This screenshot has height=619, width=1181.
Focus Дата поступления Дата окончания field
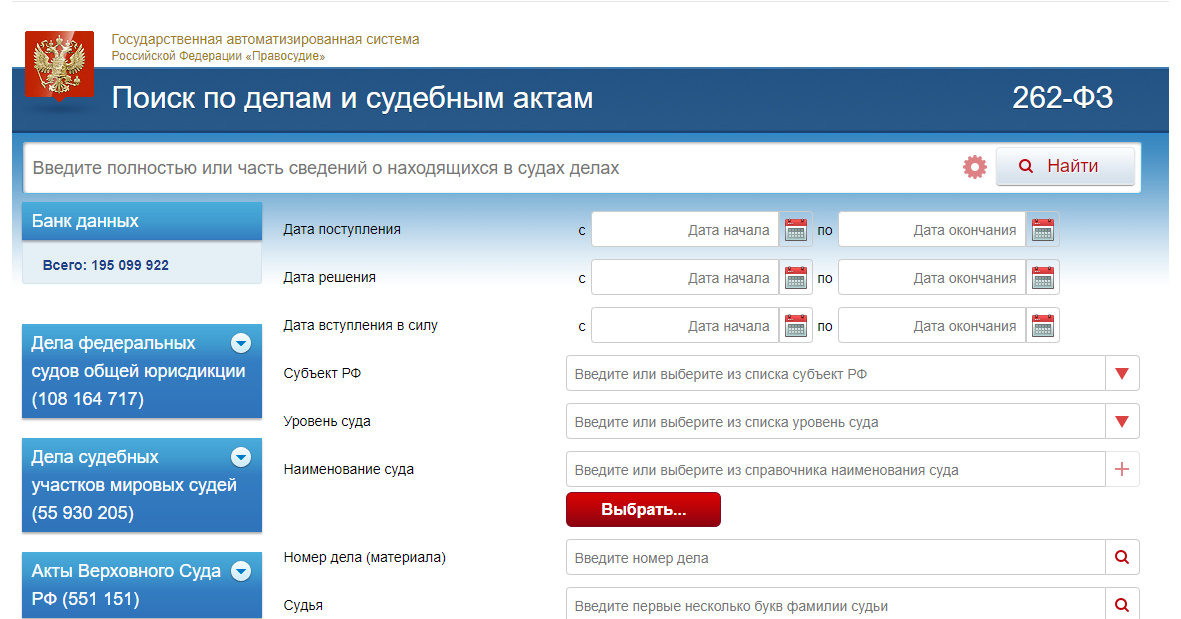click(x=932, y=230)
